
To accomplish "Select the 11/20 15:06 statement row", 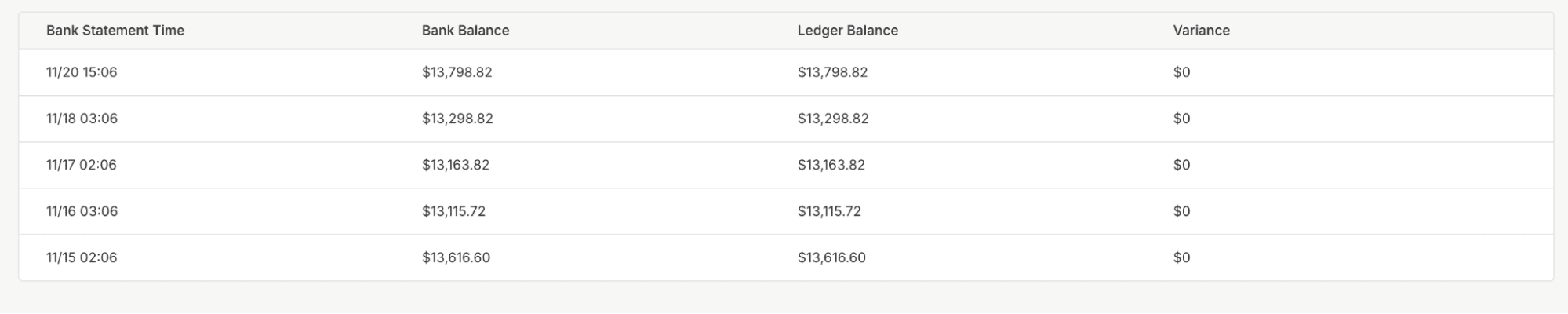I will click(x=82, y=72).
